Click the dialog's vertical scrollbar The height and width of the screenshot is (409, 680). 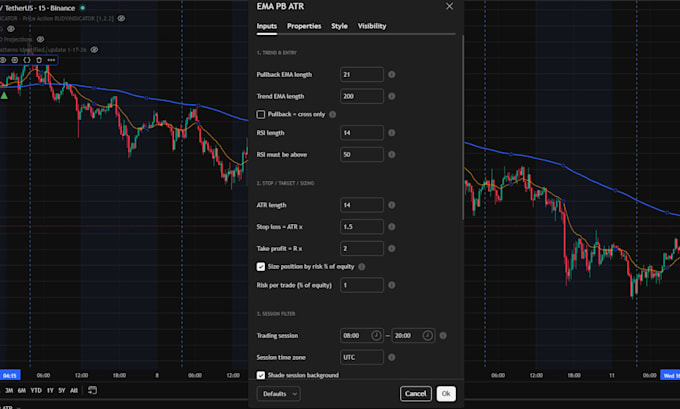(x=463, y=128)
